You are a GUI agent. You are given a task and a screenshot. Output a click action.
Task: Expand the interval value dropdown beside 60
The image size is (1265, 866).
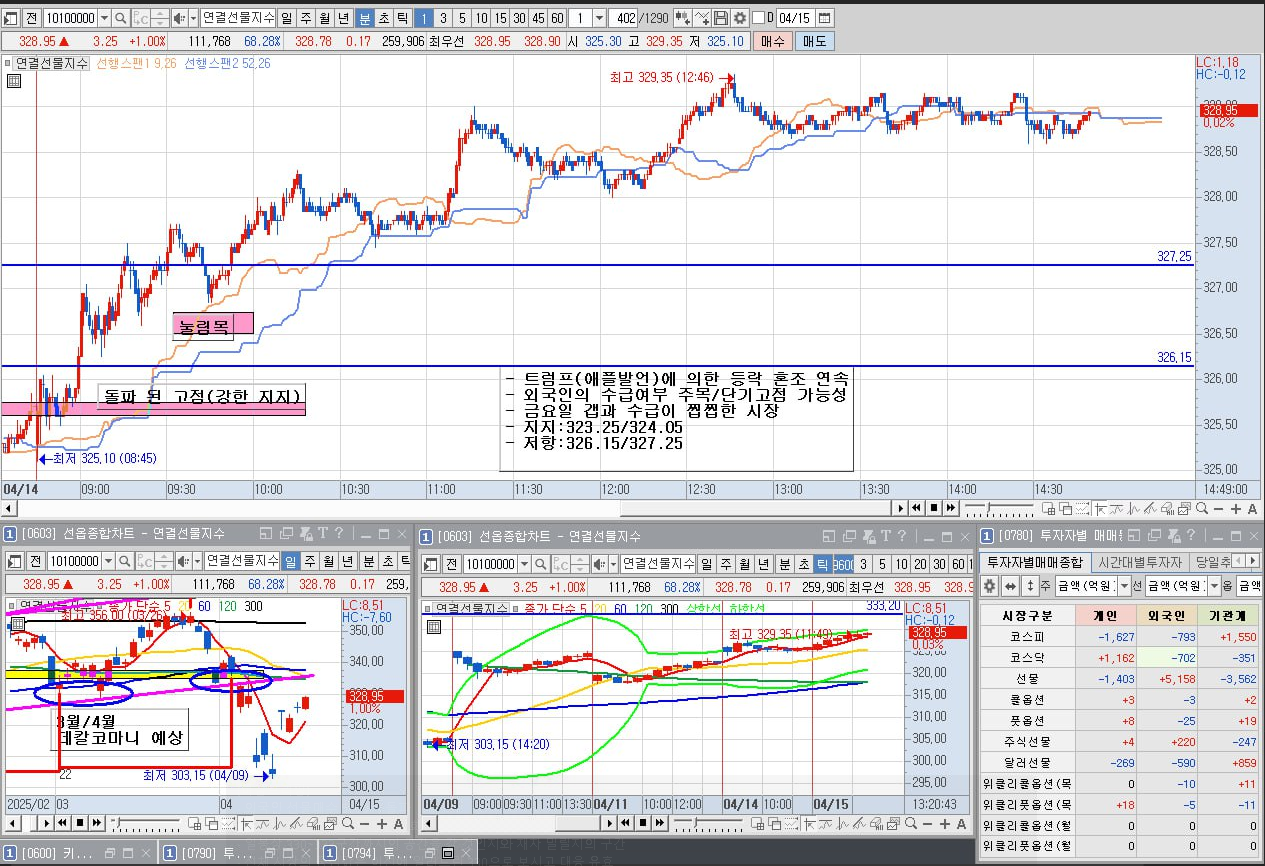click(599, 18)
